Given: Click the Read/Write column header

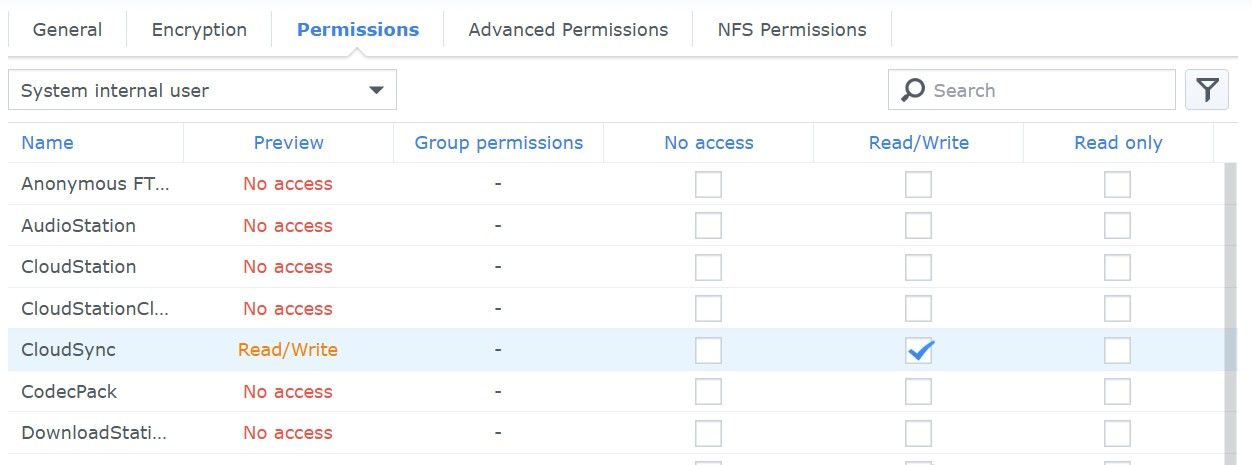Looking at the screenshot, I should (918, 143).
